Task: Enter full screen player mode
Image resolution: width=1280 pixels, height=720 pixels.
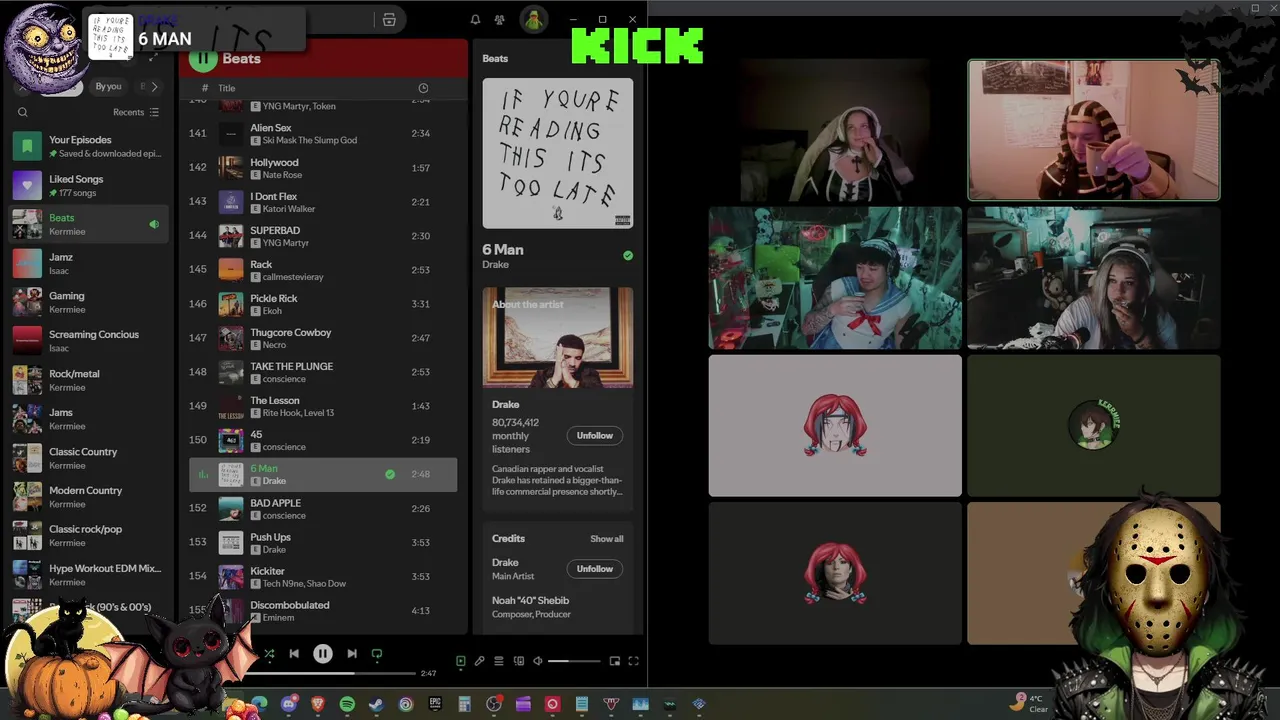Action: click(x=633, y=661)
